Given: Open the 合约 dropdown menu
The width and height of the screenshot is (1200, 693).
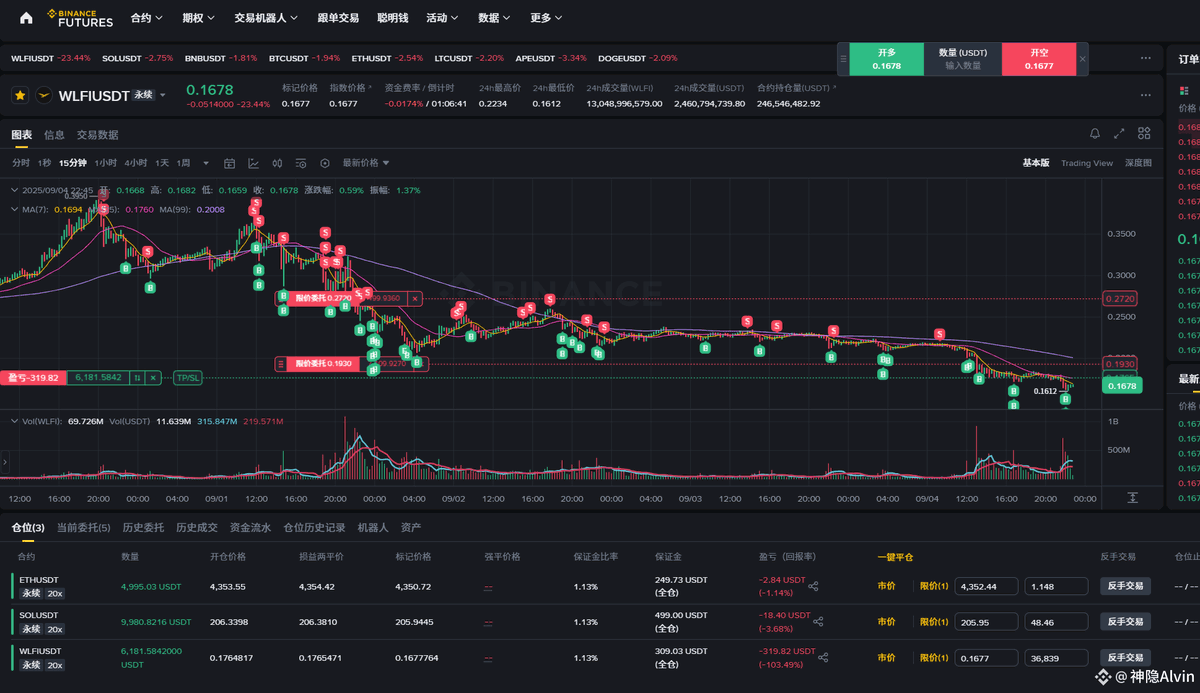Looking at the screenshot, I should coord(146,18).
